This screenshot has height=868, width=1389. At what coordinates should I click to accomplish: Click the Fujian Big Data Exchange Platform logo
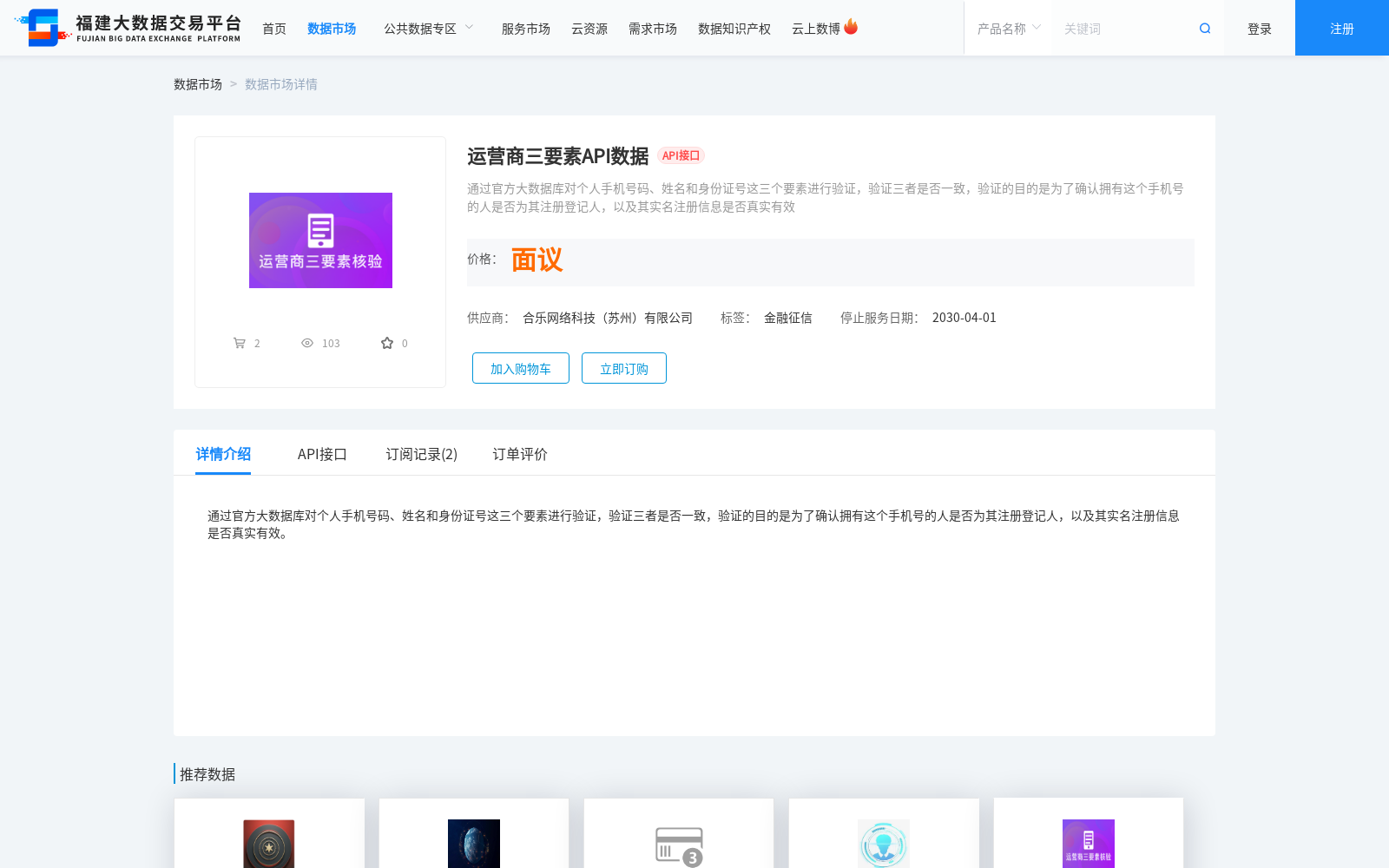[128, 28]
